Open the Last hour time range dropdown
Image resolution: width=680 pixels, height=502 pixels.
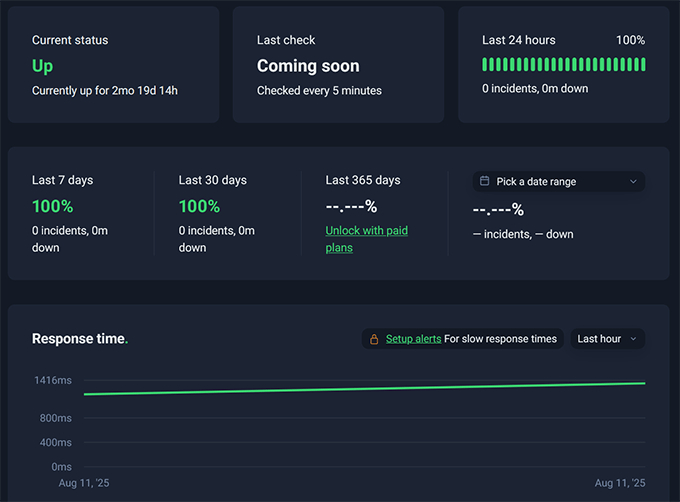(607, 339)
